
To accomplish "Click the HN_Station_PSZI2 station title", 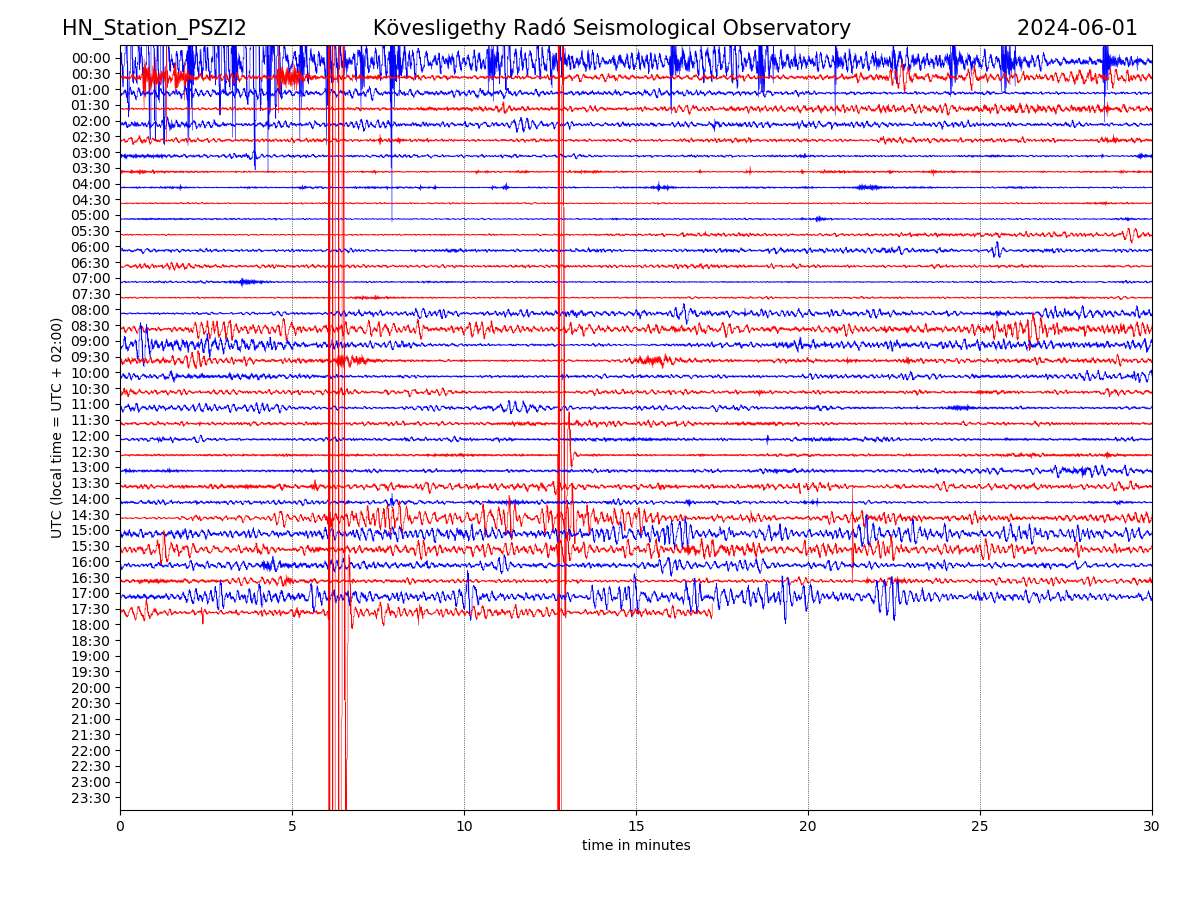I will (x=154, y=28).
